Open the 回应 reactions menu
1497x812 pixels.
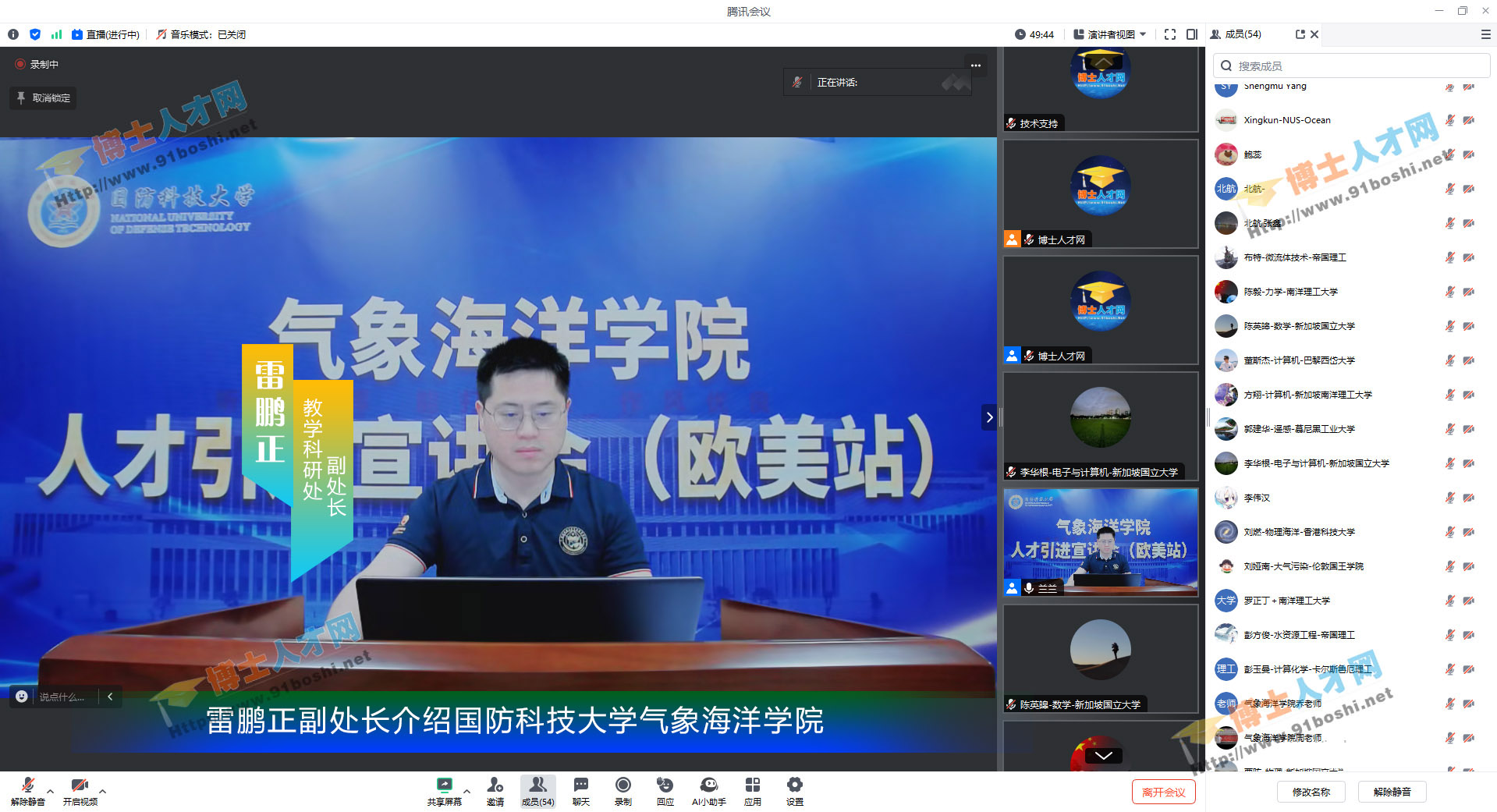click(x=665, y=790)
